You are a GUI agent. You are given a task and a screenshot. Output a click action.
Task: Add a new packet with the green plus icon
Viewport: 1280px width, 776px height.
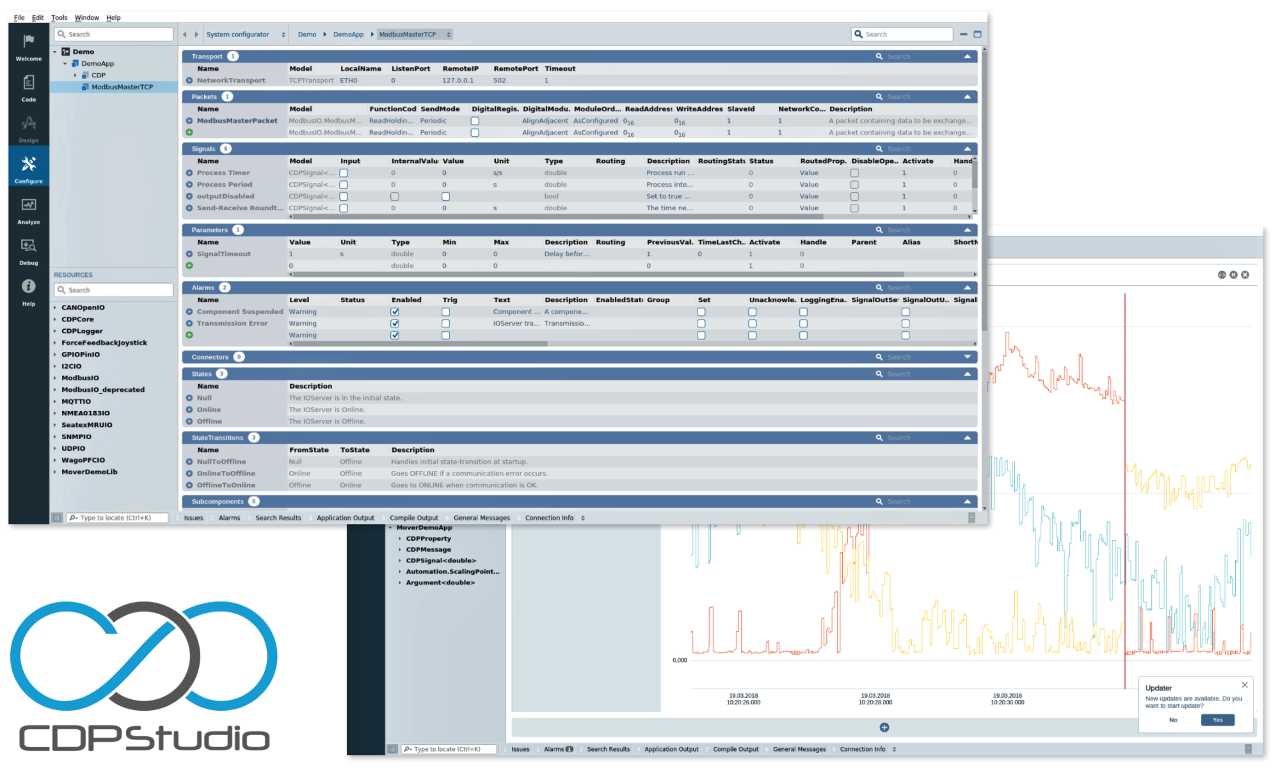(187, 131)
